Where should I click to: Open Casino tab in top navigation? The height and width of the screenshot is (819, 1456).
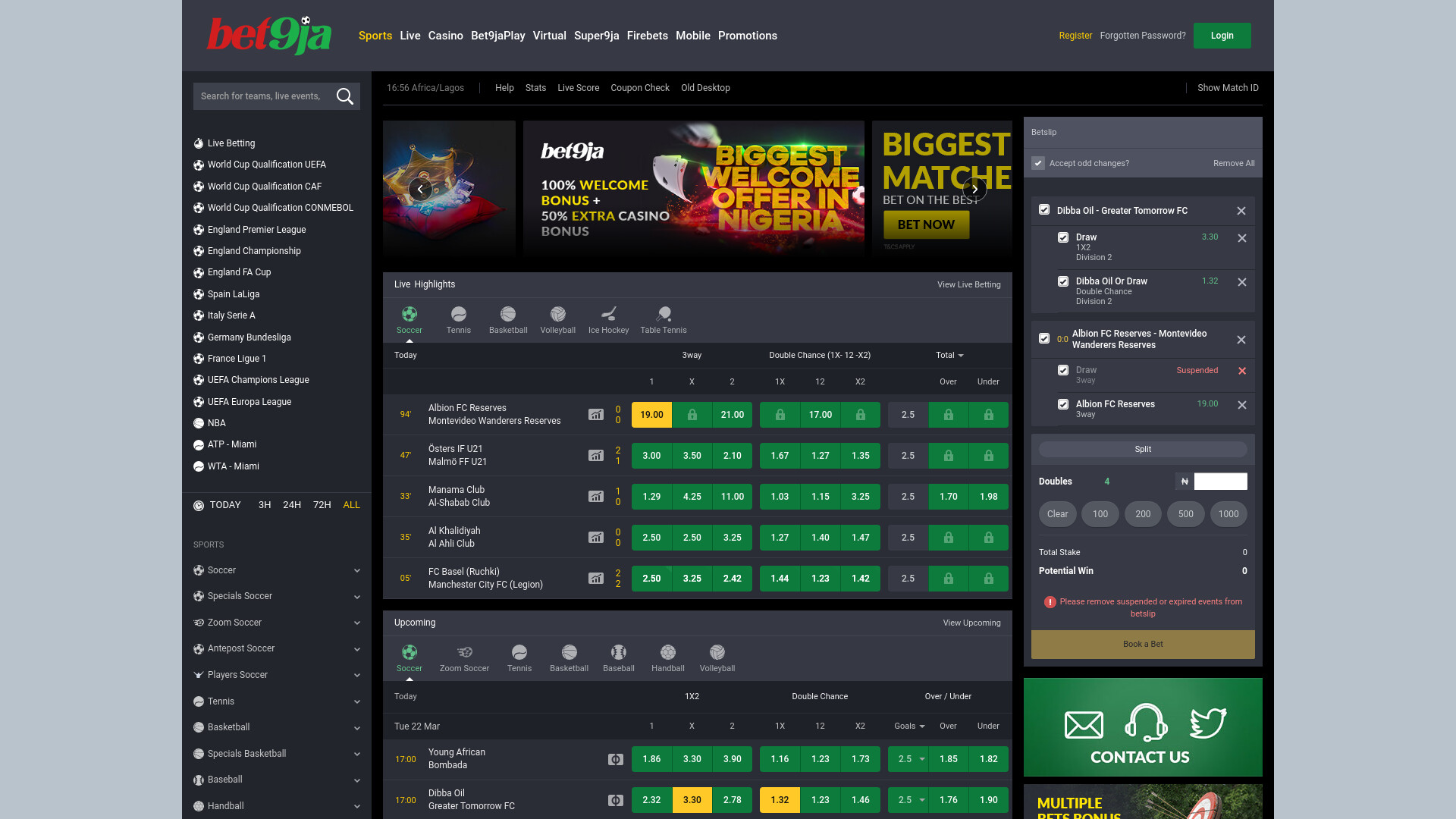[445, 36]
